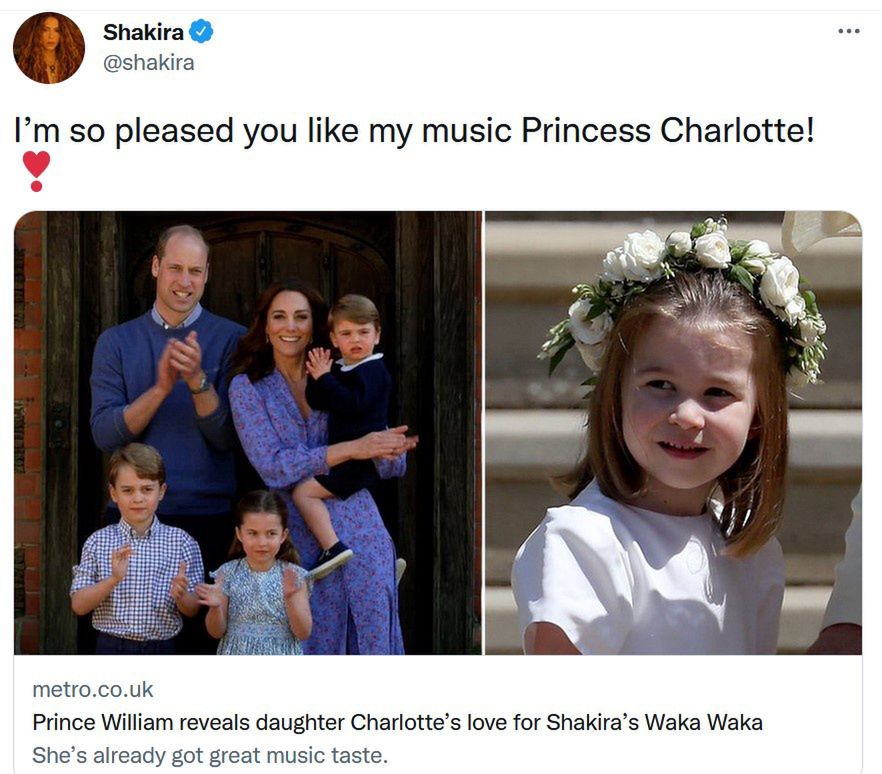Click the metro.co.uk source domain
Image resolution: width=882 pixels, height=774 pixels.
point(93,690)
